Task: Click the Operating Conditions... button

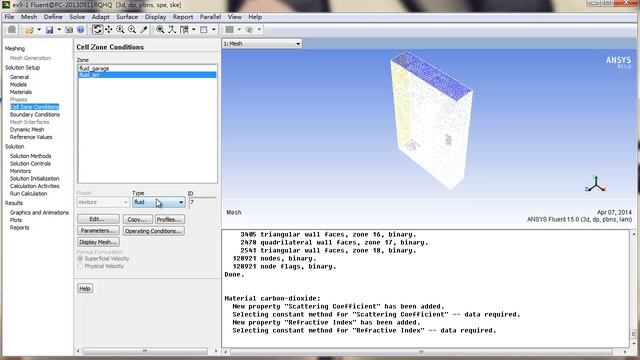Action: [x=153, y=231]
